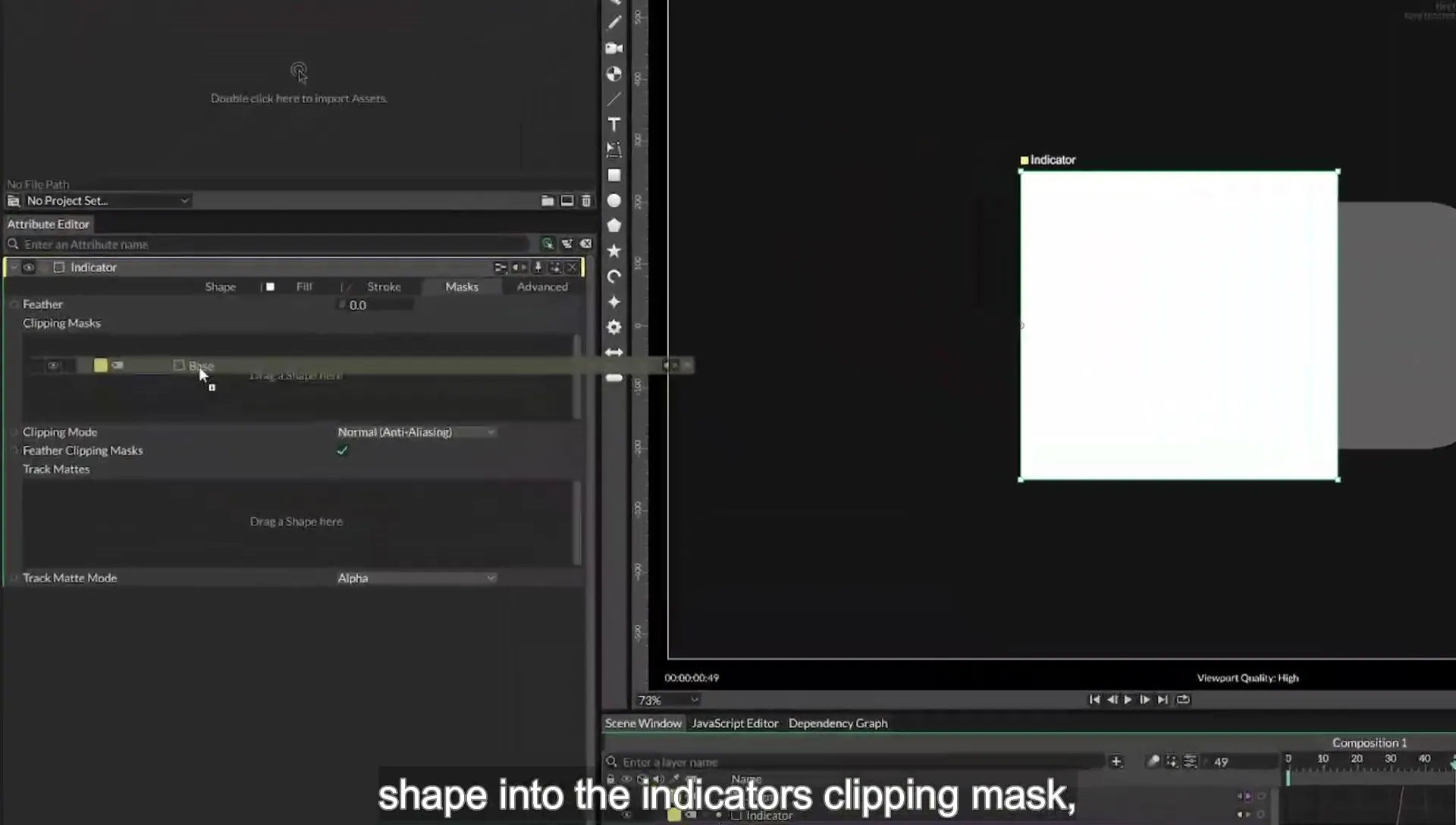This screenshot has width=1456, height=825.
Task: Click the add layer plus button
Action: [x=1116, y=761]
